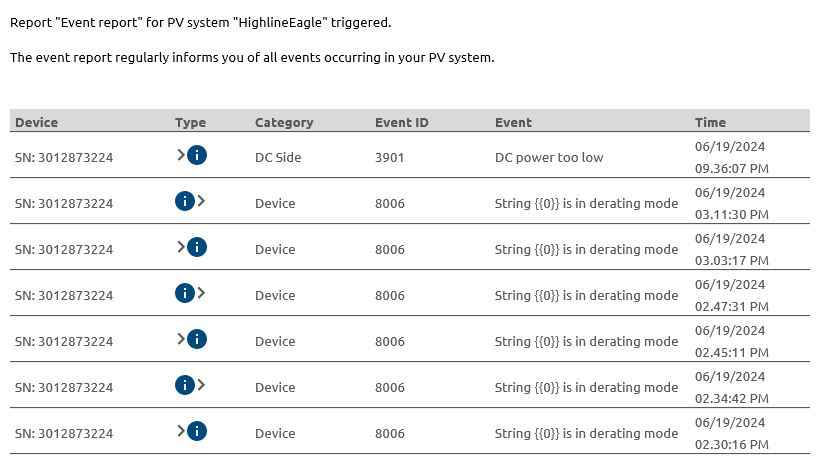Click the info icon for the 02.34:42 PM event

[185, 385]
